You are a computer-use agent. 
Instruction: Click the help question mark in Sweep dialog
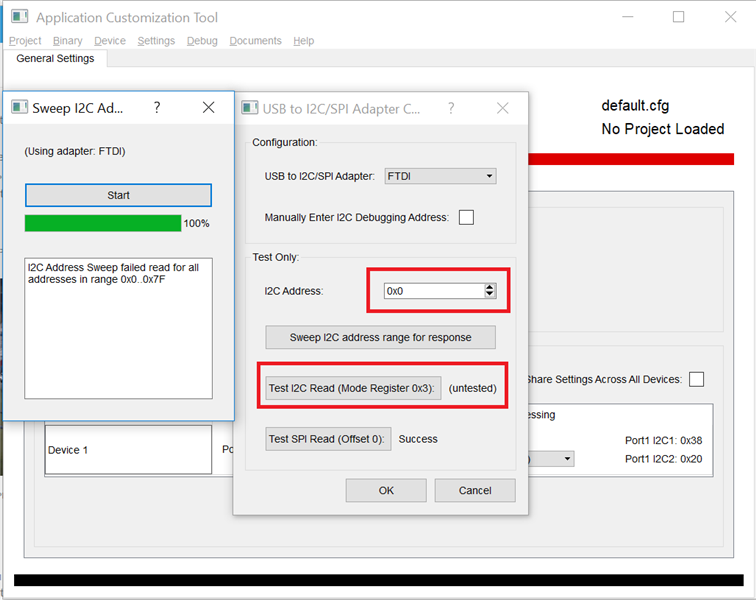[157, 107]
